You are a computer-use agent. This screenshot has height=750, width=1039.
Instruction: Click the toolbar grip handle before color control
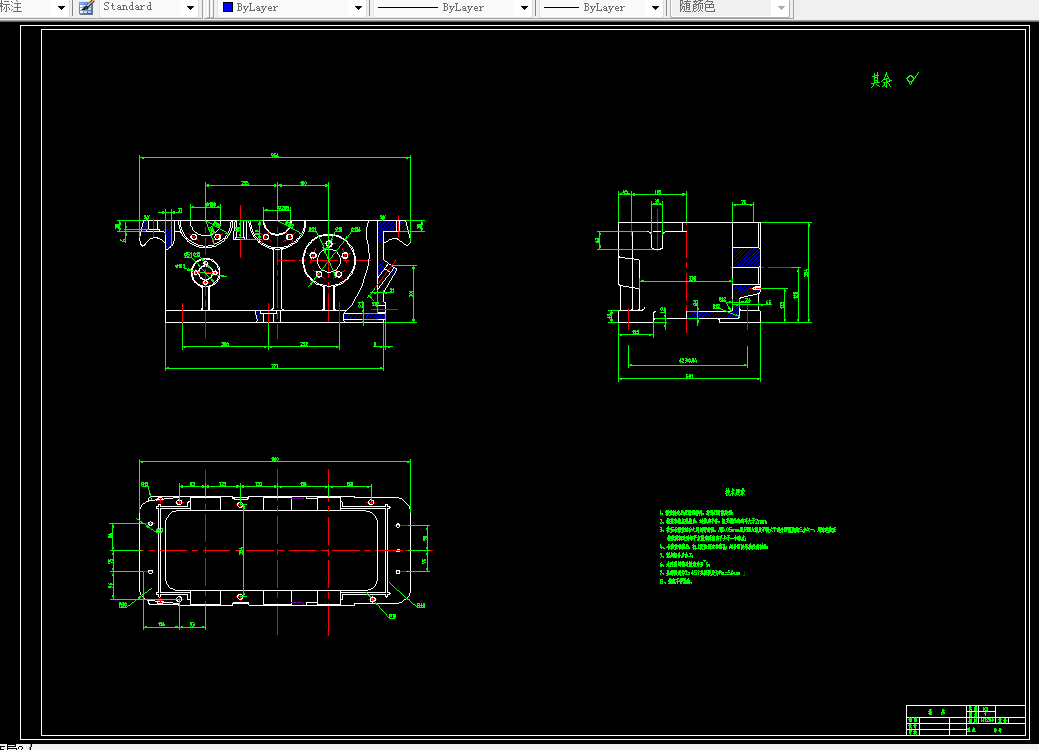click(x=211, y=8)
